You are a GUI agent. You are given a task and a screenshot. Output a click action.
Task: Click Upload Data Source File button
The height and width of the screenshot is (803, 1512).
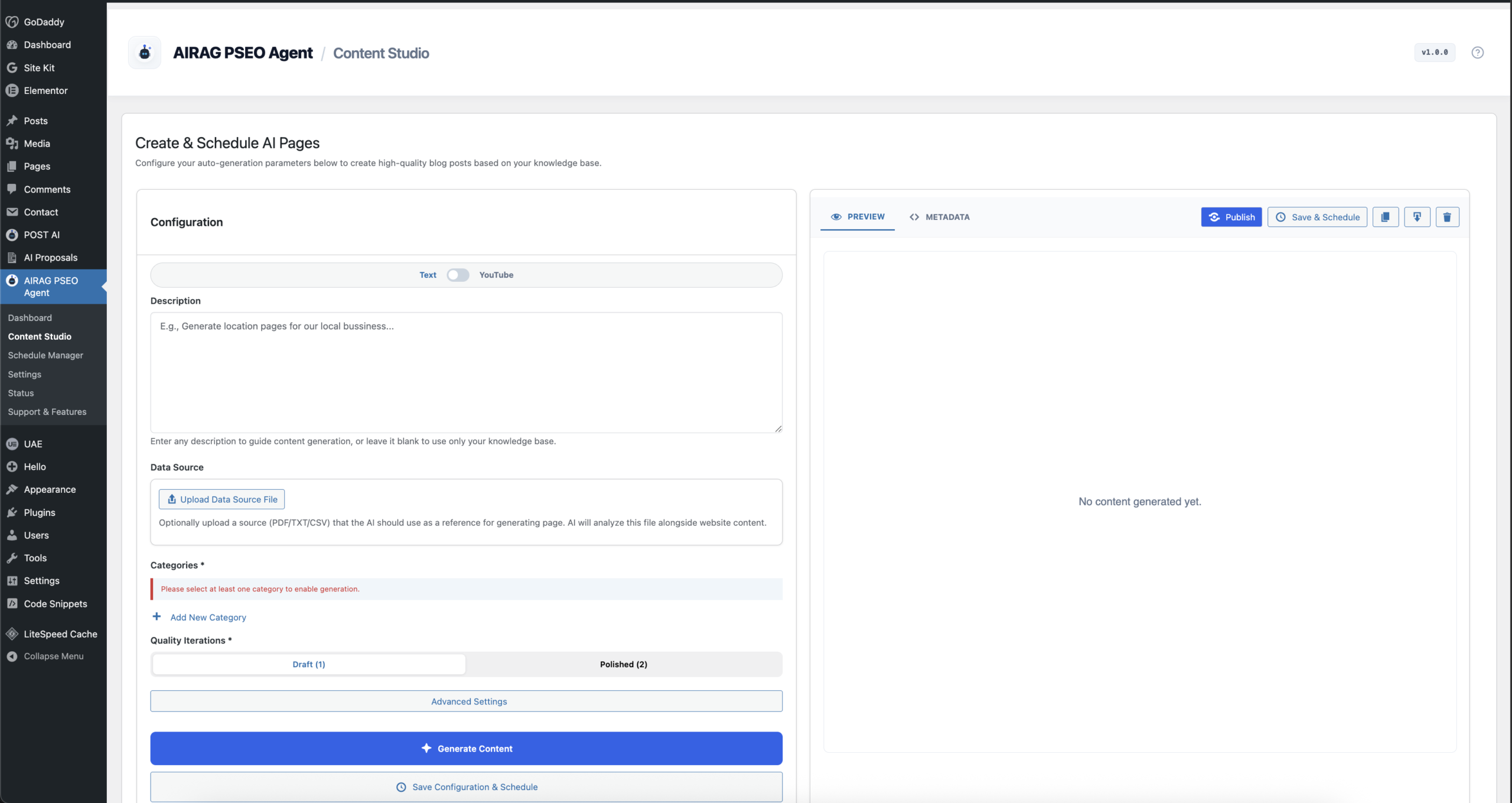[221, 499]
